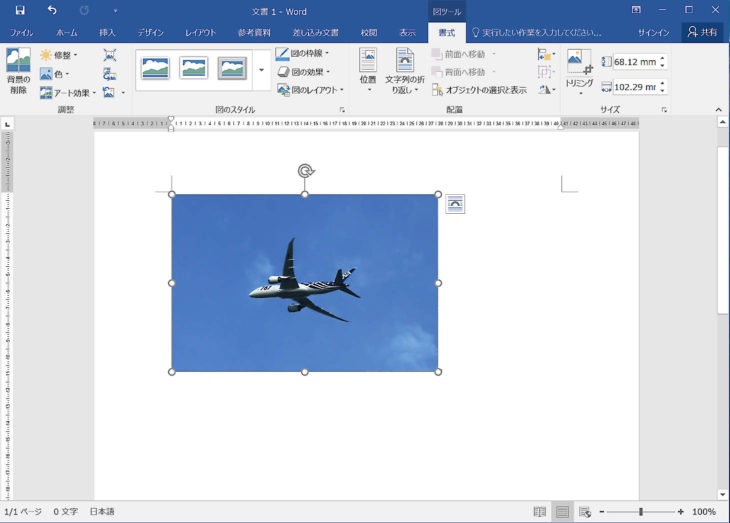This screenshot has width=730, height=523.
Task: Open the 挿入 (Insert) ribbon tab
Action: click(x=107, y=33)
